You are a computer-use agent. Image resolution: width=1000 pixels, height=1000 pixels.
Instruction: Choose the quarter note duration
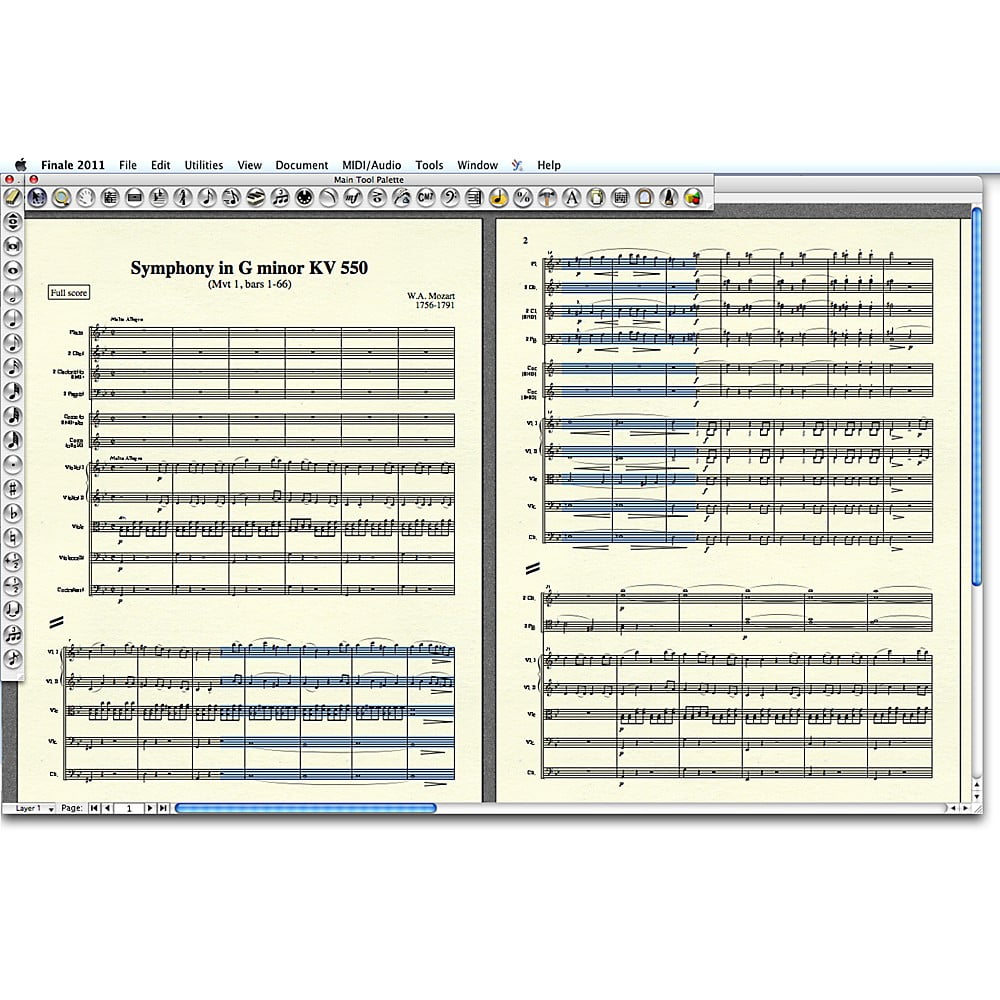tap(13, 318)
